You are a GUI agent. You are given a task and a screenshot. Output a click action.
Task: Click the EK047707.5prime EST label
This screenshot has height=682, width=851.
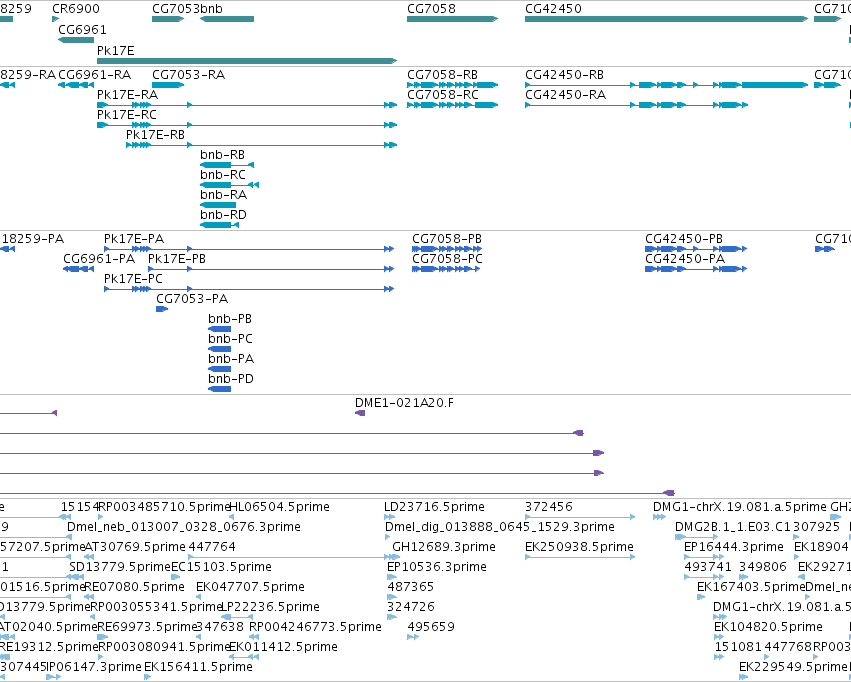[250, 587]
